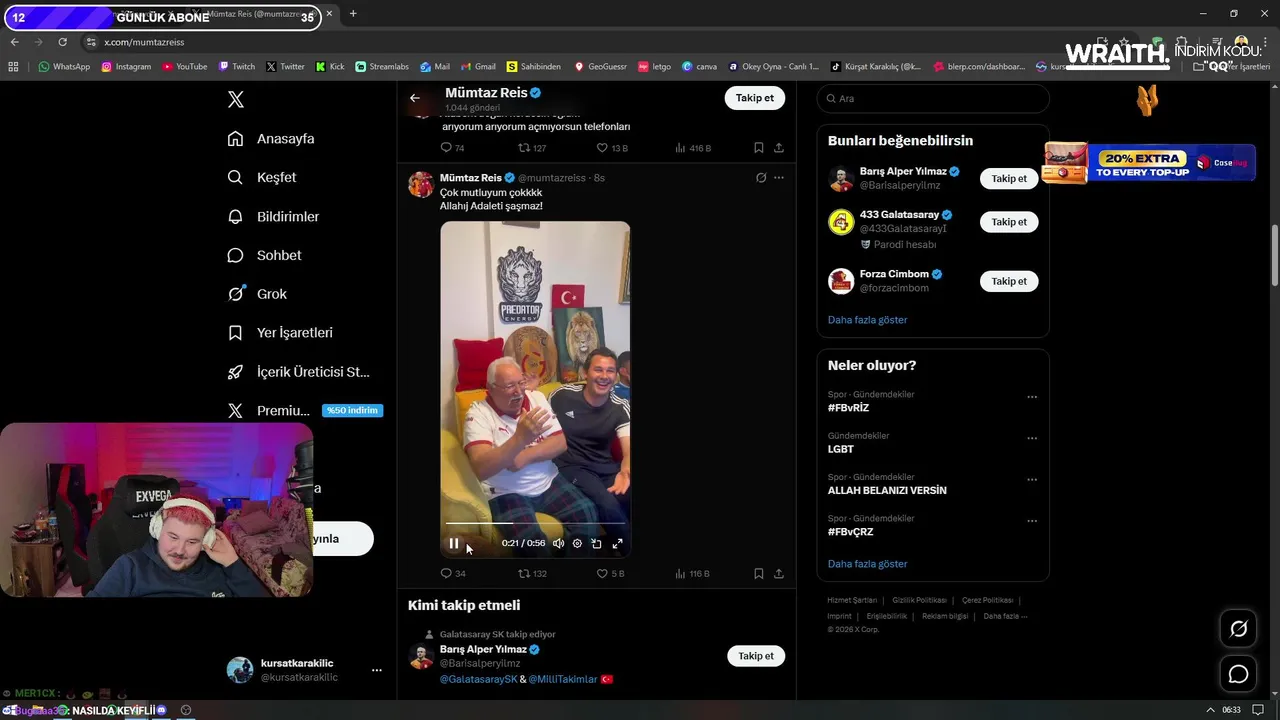
Task: Show more trends under Neler oluyor
Action: pyautogui.click(x=868, y=564)
